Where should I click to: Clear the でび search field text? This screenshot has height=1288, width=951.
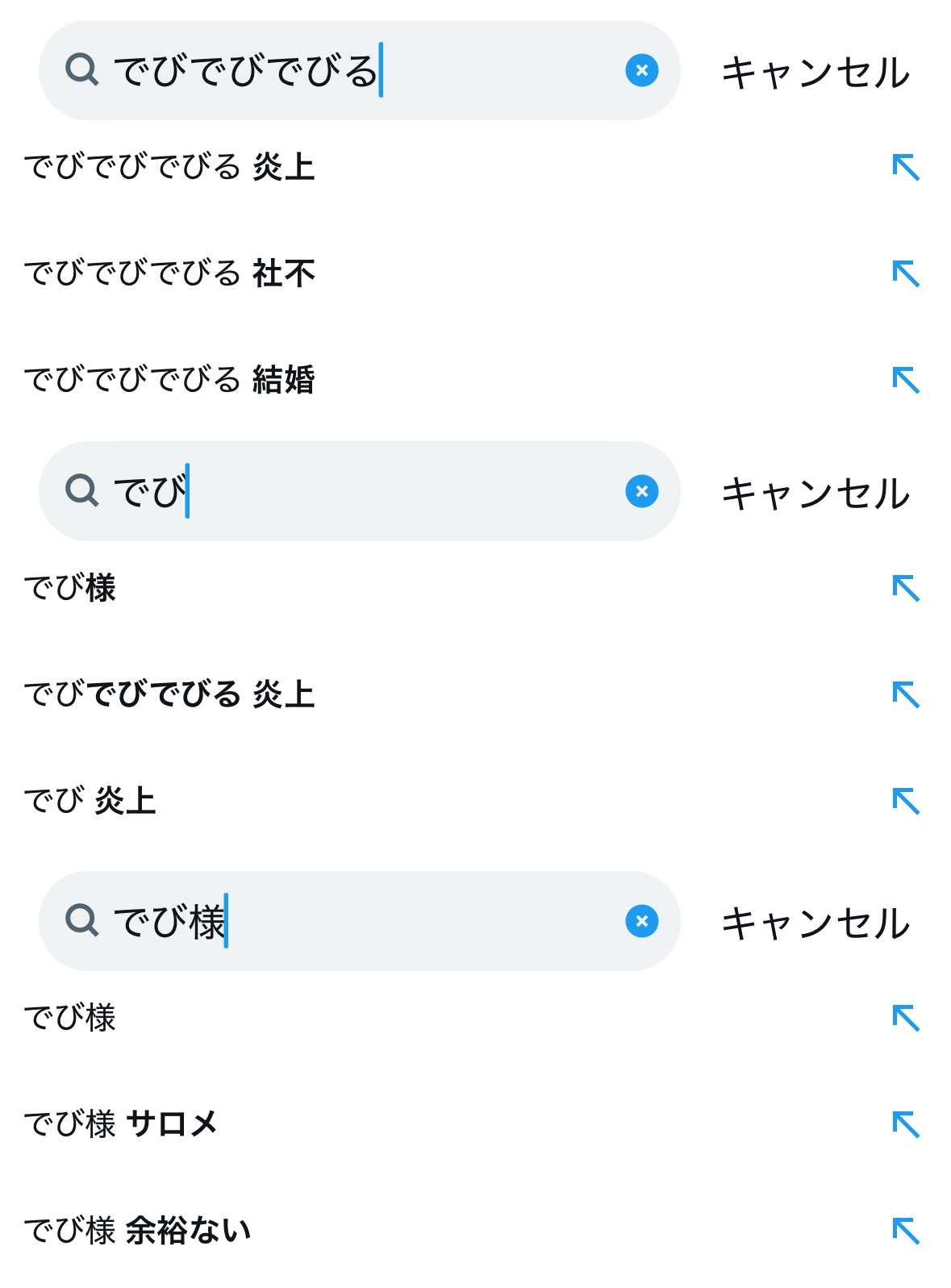click(641, 491)
